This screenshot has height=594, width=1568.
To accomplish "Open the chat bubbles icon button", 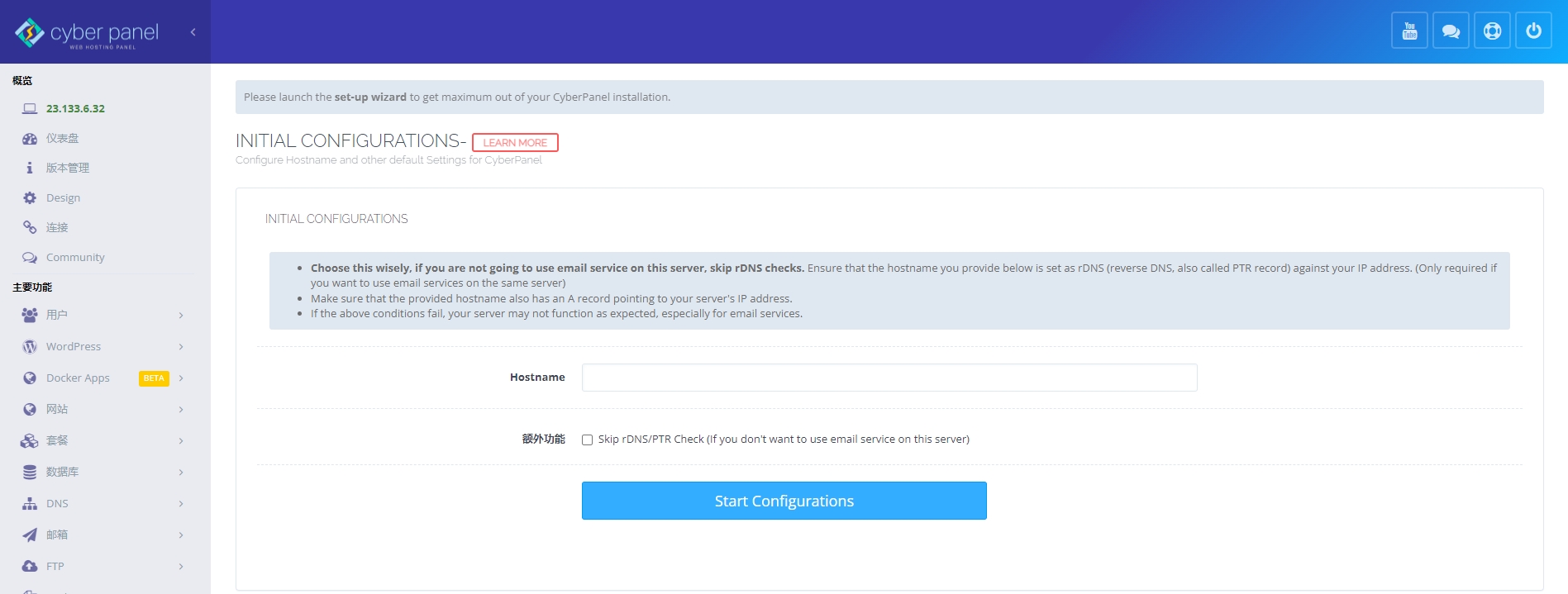I will (x=1451, y=31).
